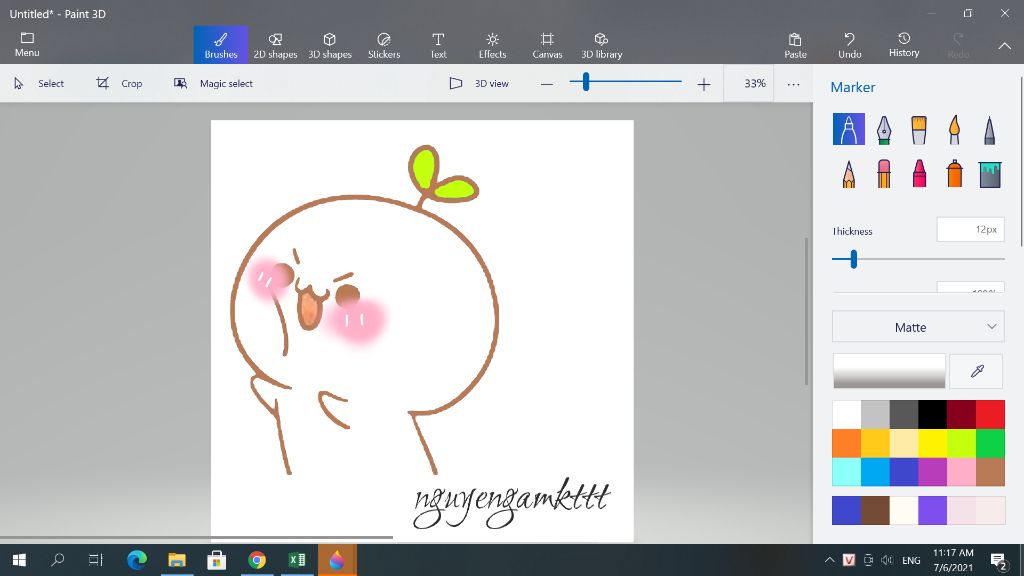This screenshot has width=1024, height=576.
Task: Open Microsoft Edge from the taskbar
Action: [x=136, y=560]
